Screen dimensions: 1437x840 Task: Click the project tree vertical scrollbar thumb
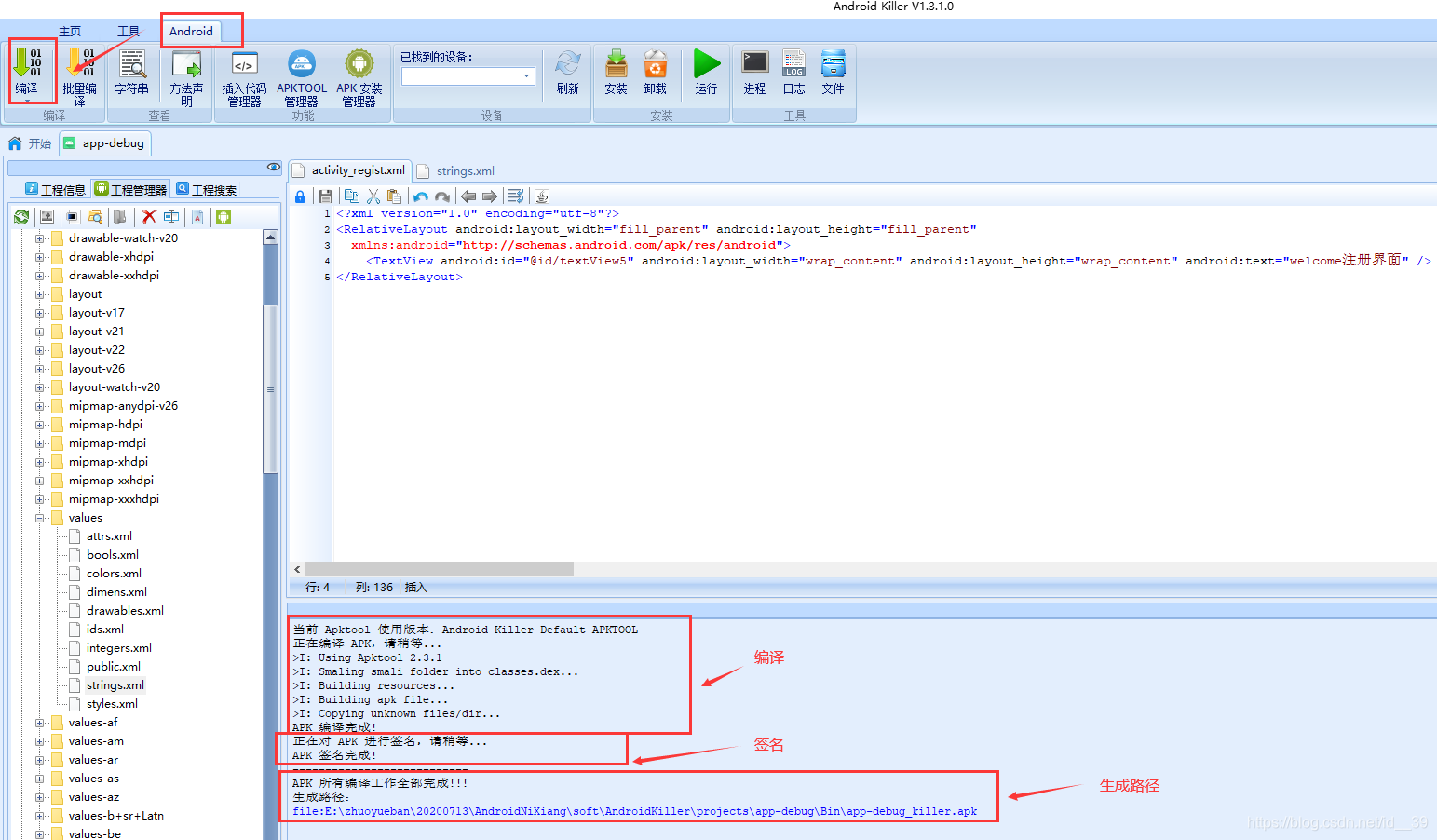[x=270, y=389]
